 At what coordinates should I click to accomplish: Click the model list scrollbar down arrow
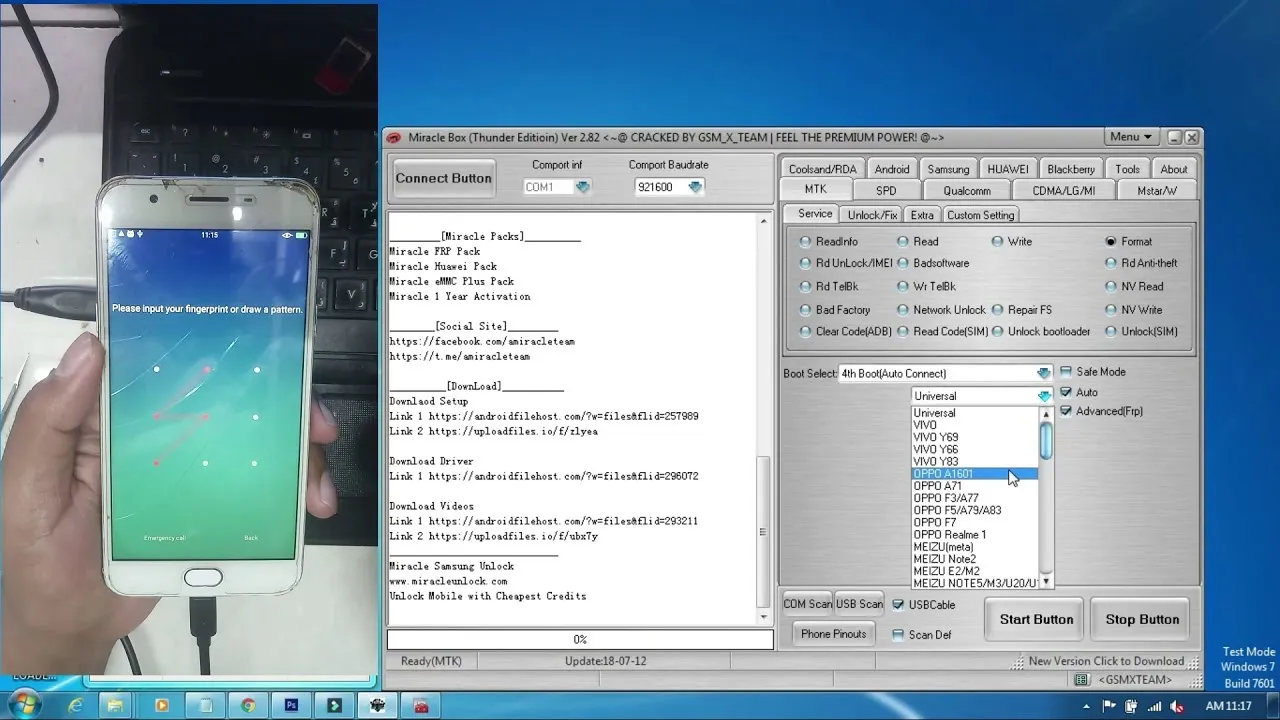pyautogui.click(x=1046, y=582)
